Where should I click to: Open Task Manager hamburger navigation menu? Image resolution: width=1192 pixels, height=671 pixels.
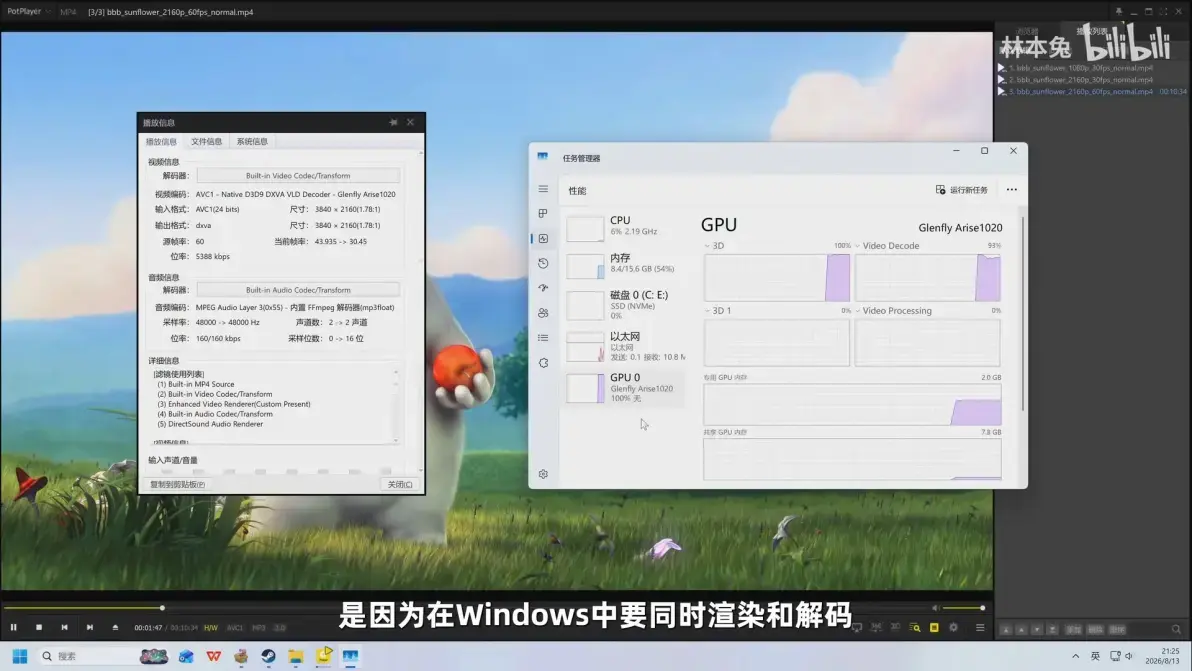(x=543, y=188)
